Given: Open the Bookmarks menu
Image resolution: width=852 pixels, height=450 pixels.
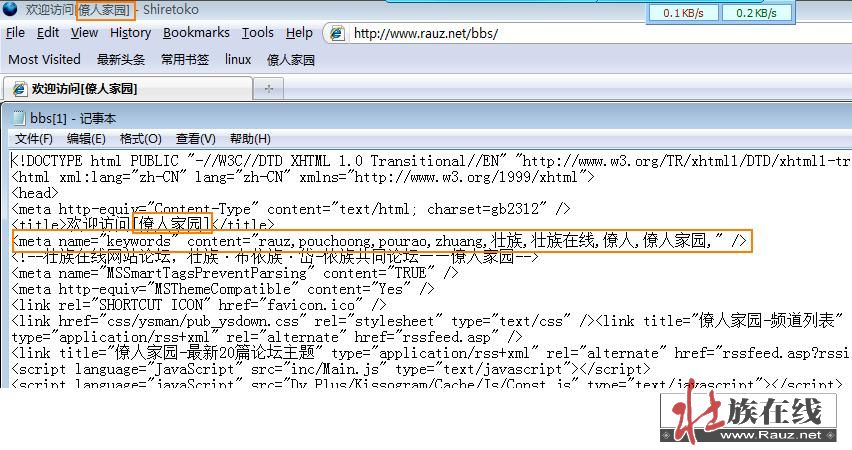Looking at the screenshot, I should [196, 33].
